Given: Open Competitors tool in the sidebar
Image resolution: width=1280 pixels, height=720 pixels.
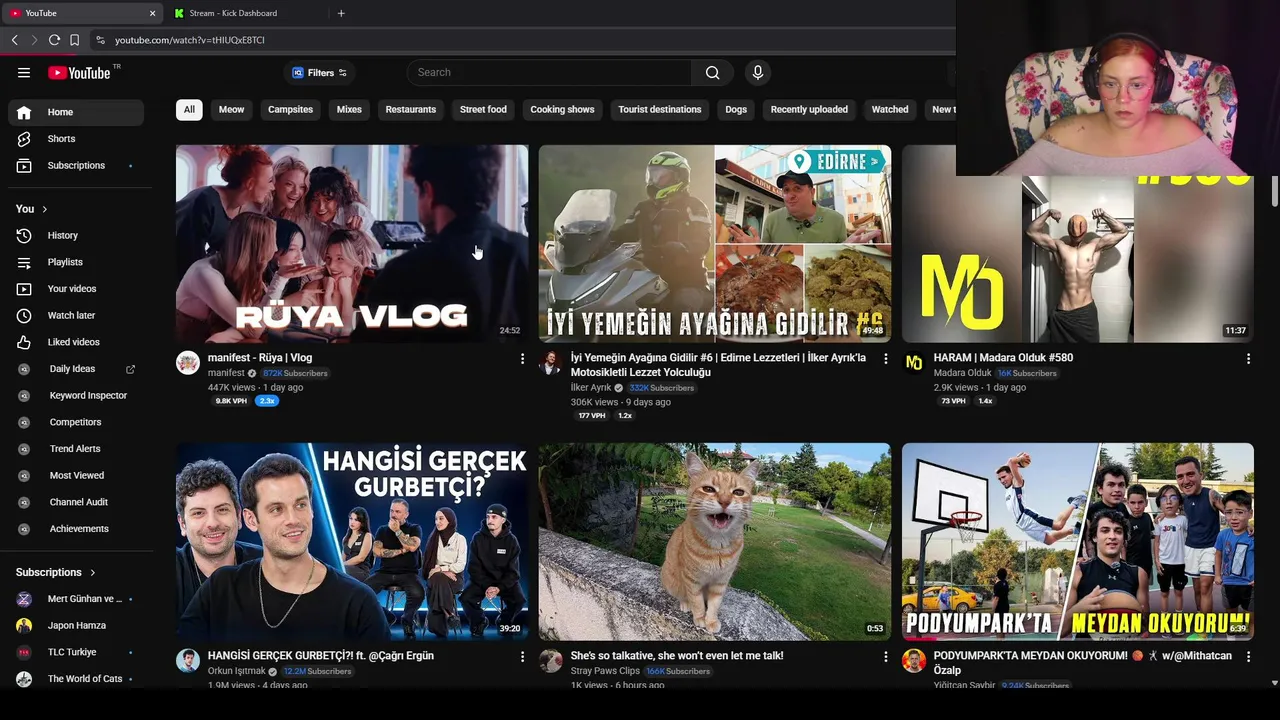Looking at the screenshot, I should coord(76,422).
